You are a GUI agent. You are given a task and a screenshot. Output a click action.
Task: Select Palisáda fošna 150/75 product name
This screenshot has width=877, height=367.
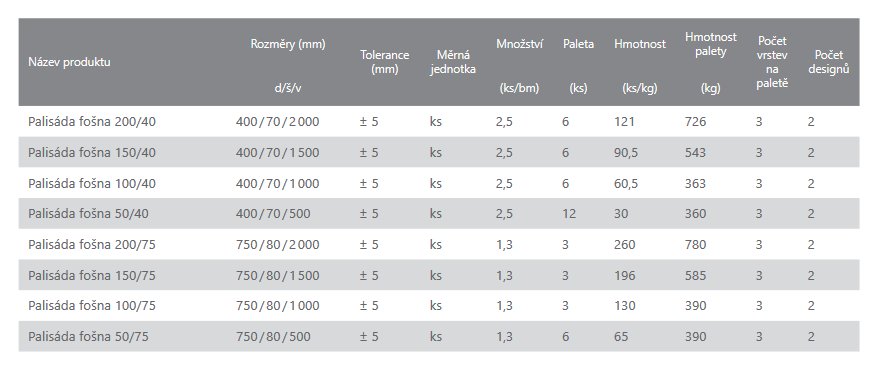point(92,275)
